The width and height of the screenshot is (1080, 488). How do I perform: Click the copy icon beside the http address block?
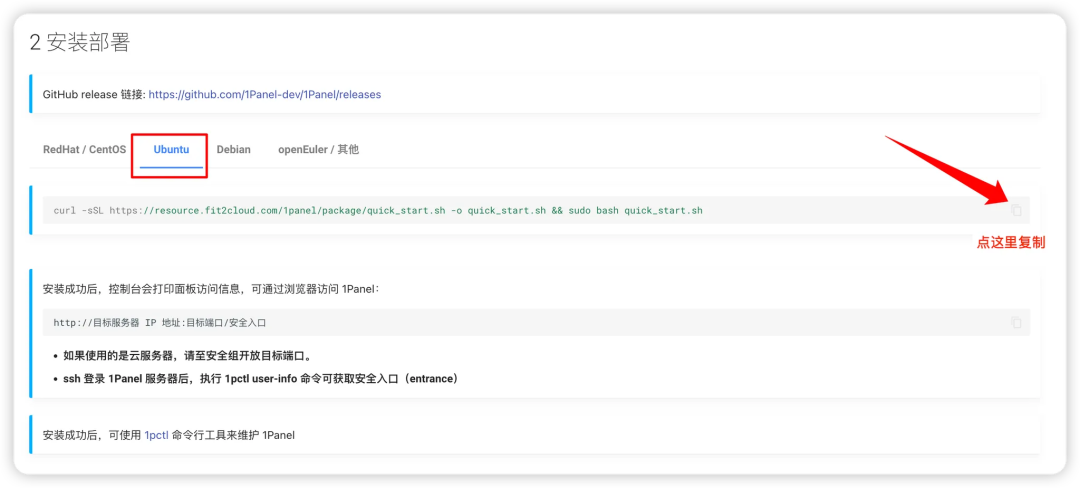coord(1016,322)
